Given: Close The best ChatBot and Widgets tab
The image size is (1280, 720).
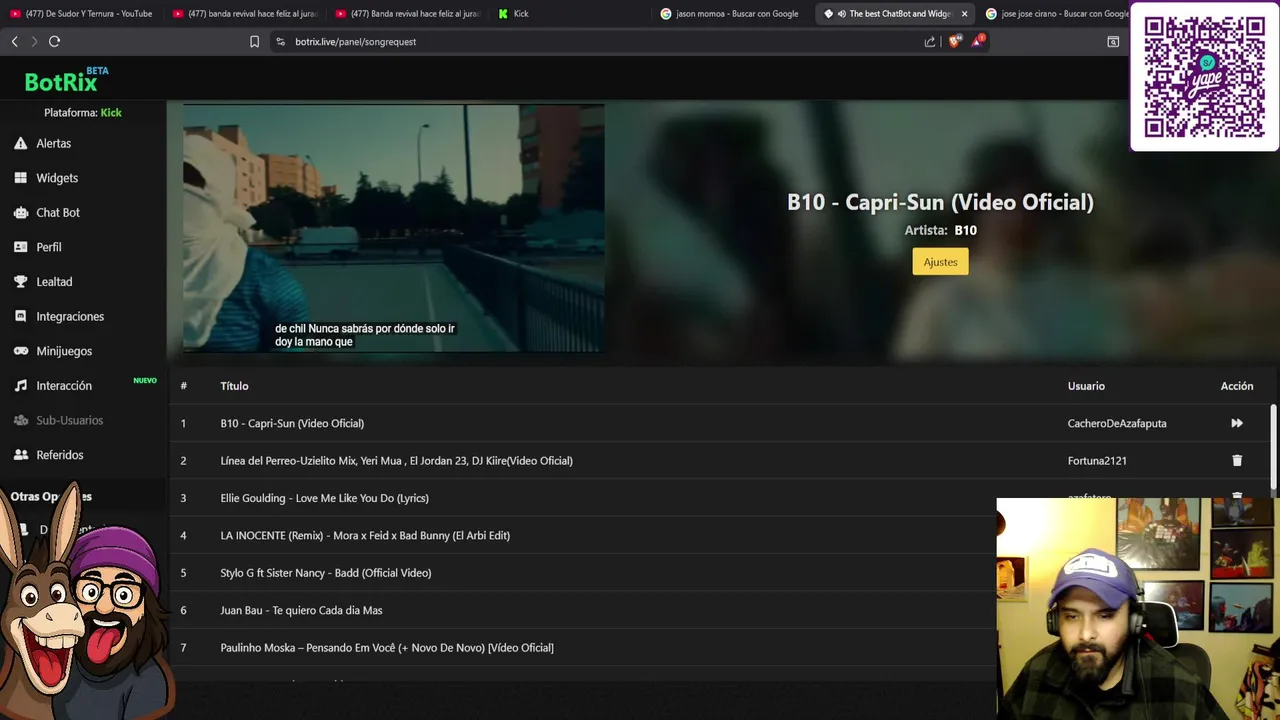Looking at the screenshot, I should 964,14.
